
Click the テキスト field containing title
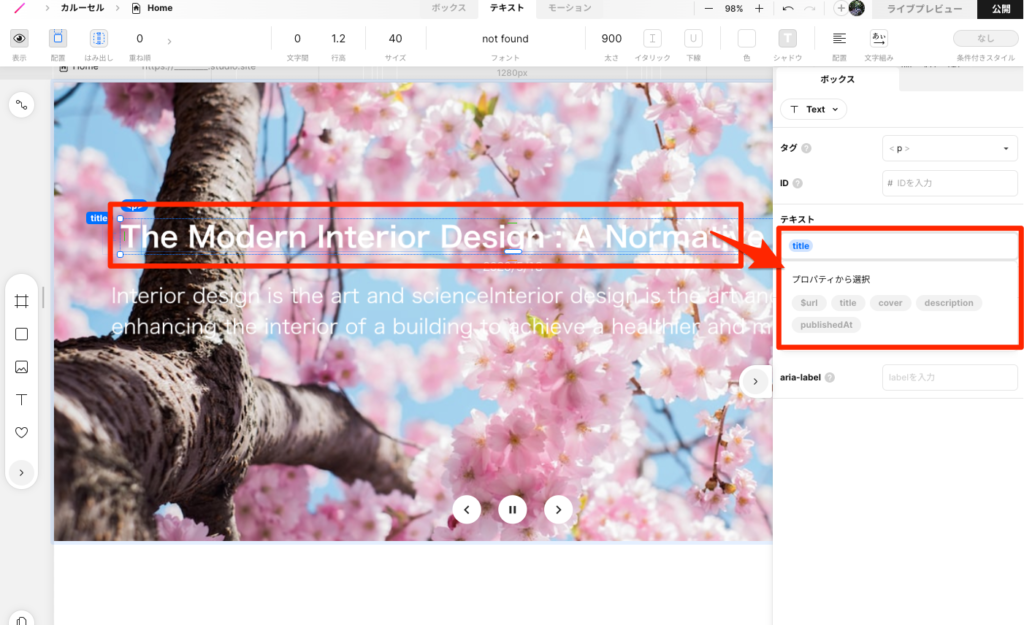coord(899,246)
